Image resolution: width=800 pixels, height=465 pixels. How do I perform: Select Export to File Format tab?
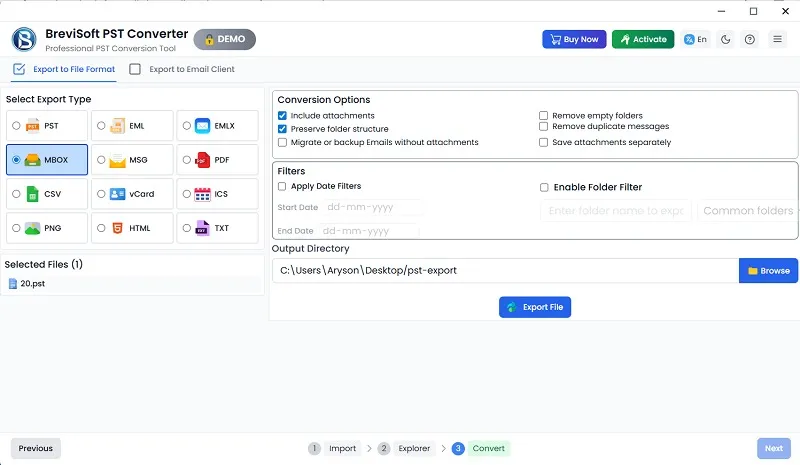click(x=64, y=70)
